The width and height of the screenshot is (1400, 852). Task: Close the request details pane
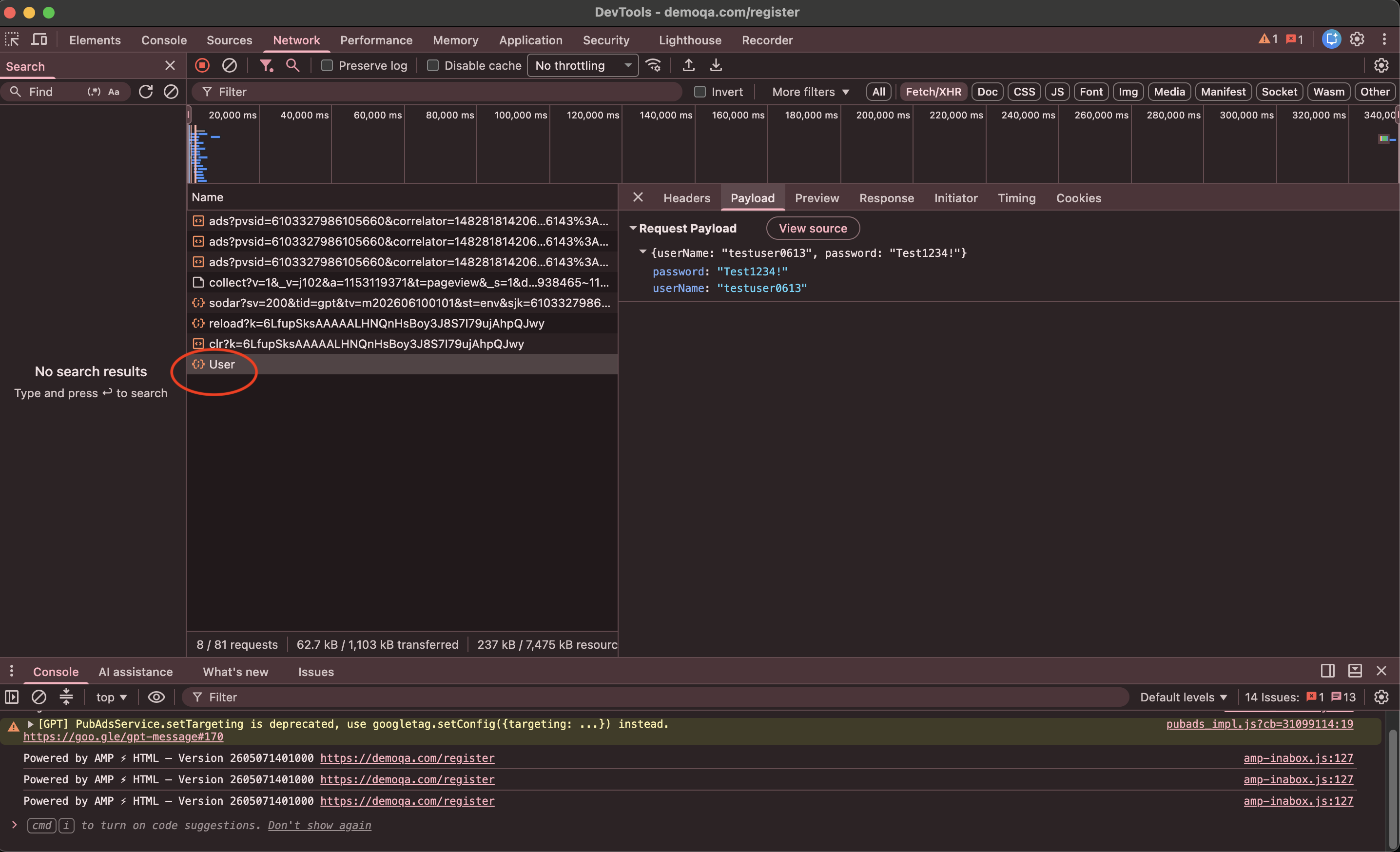(x=638, y=197)
